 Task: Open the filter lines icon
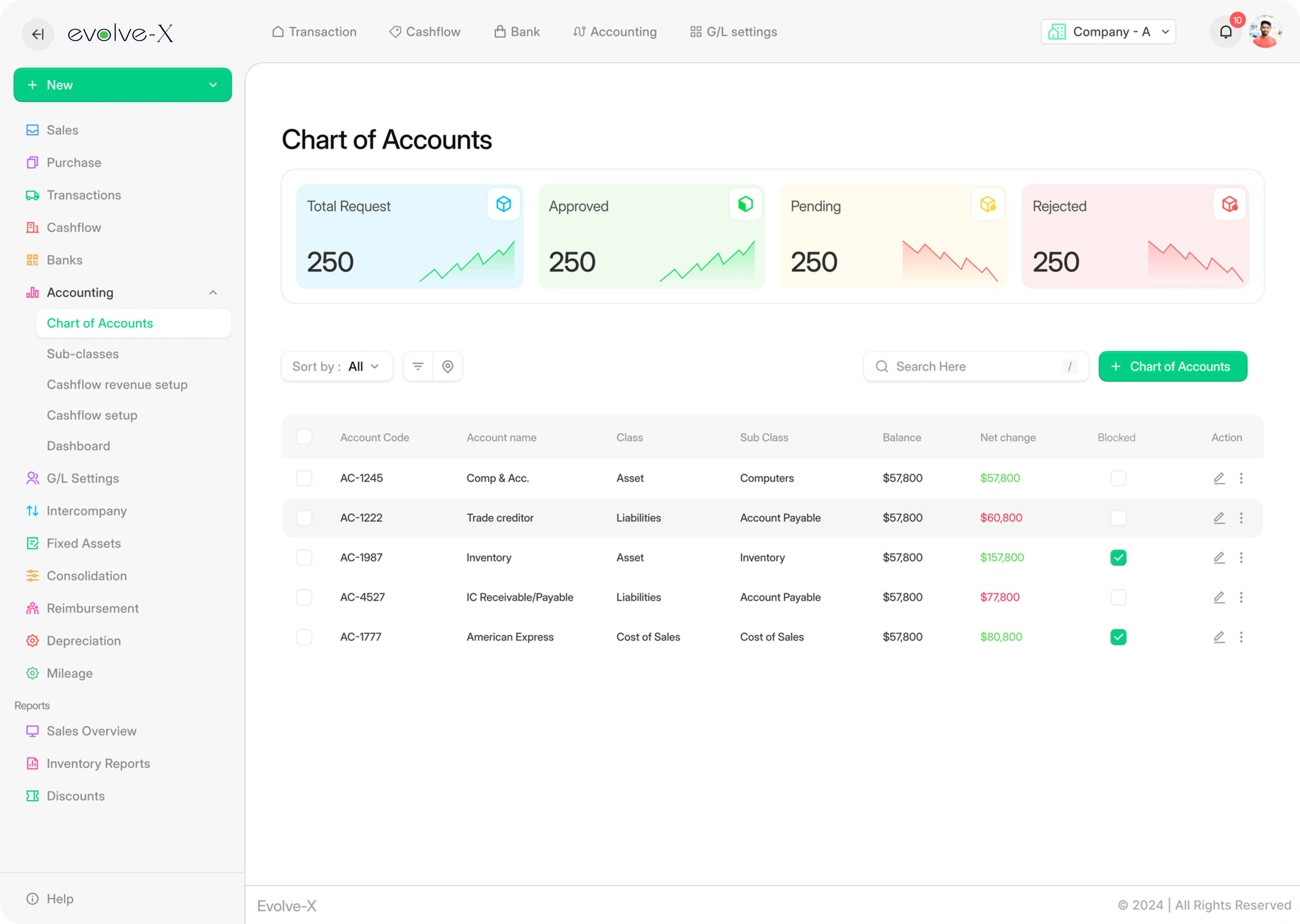tap(418, 366)
